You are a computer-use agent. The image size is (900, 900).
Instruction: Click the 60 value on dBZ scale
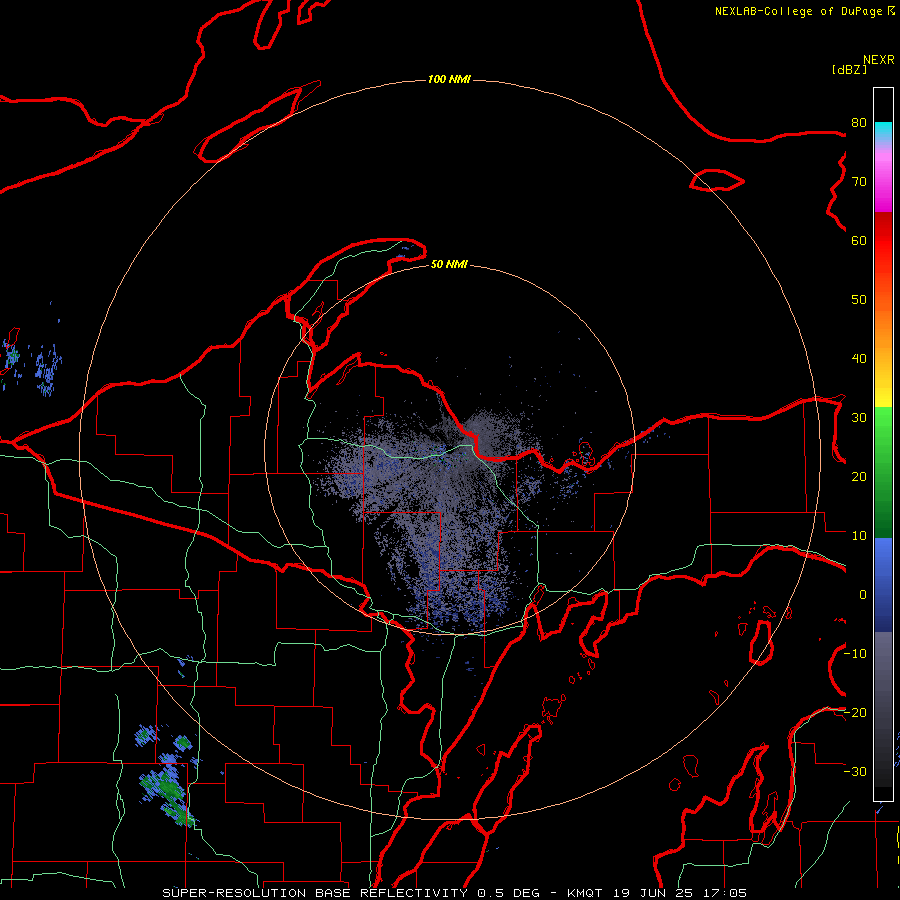tap(859, 240)
